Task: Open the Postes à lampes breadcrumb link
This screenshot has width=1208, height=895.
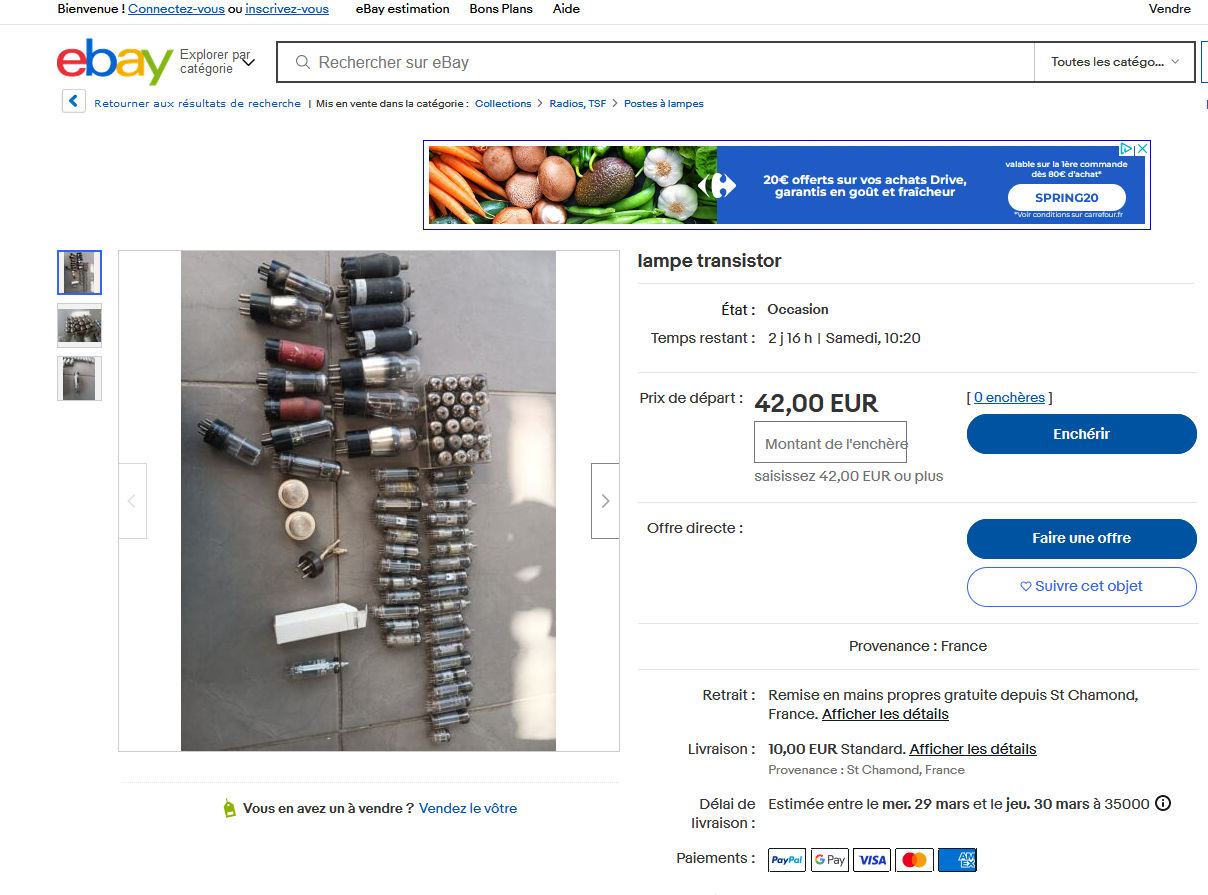Action: [x=664, y=104]
